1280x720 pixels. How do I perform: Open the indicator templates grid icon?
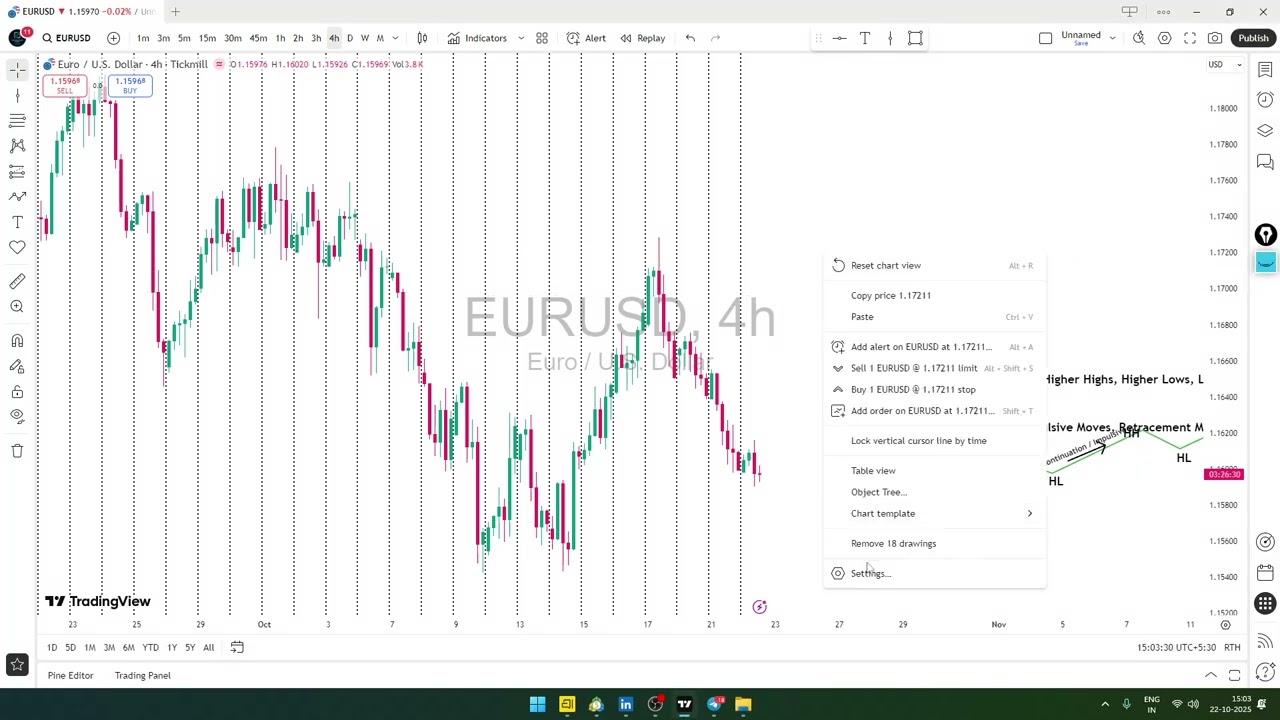click(542, 38)
